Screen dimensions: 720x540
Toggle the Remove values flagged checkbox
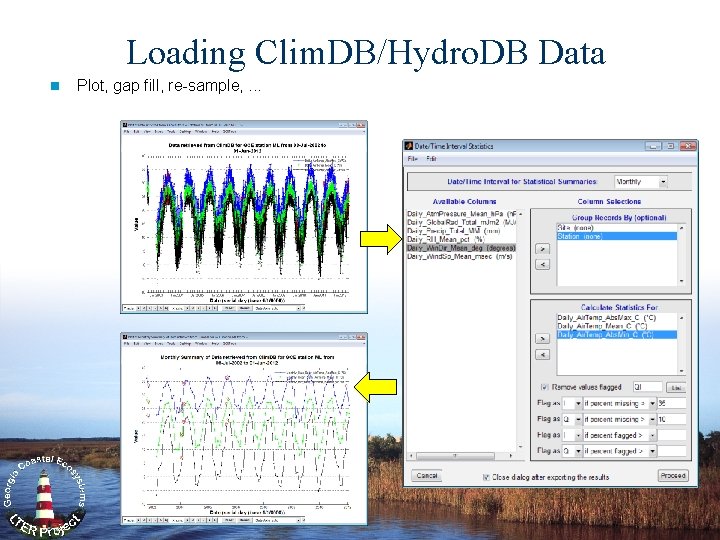pos(545,387)
